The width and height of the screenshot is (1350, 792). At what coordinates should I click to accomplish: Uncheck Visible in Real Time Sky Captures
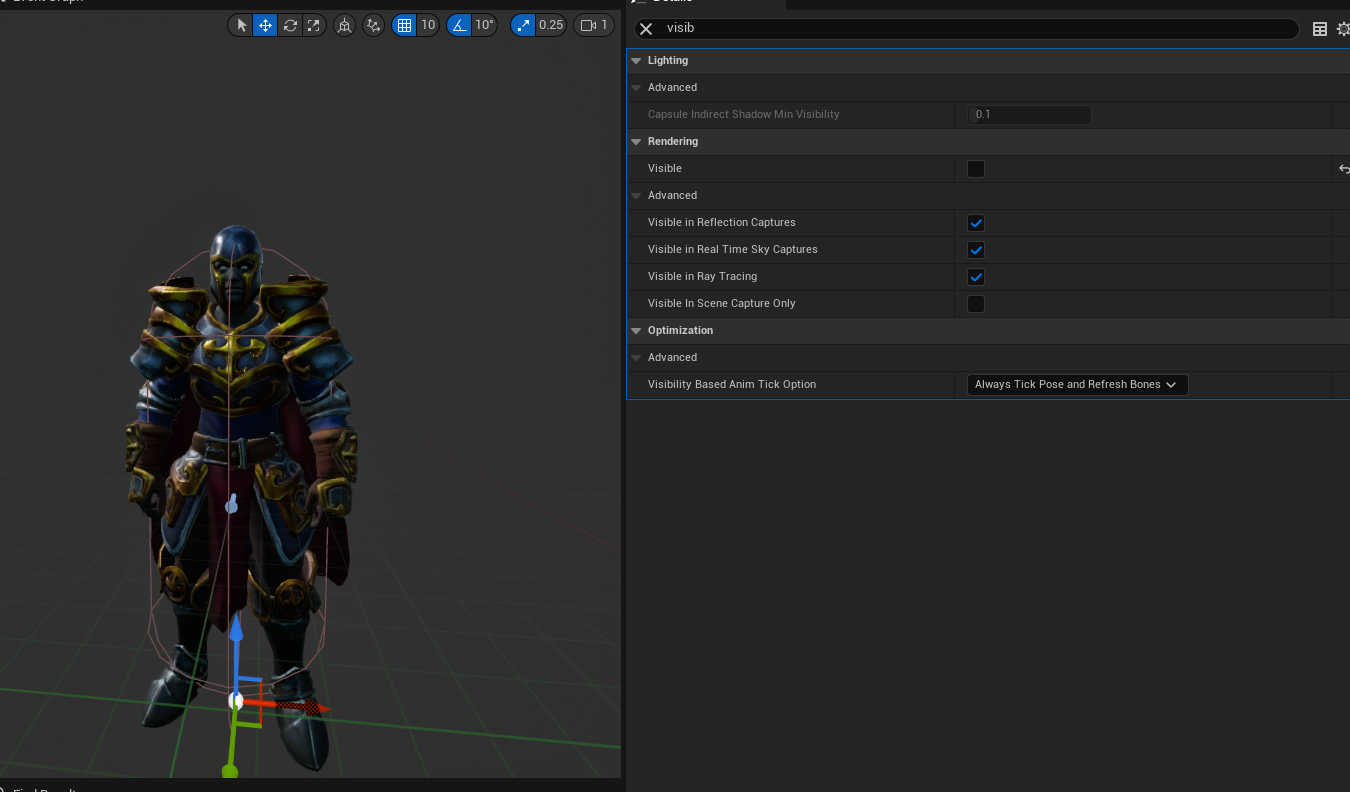pos(976,250)
